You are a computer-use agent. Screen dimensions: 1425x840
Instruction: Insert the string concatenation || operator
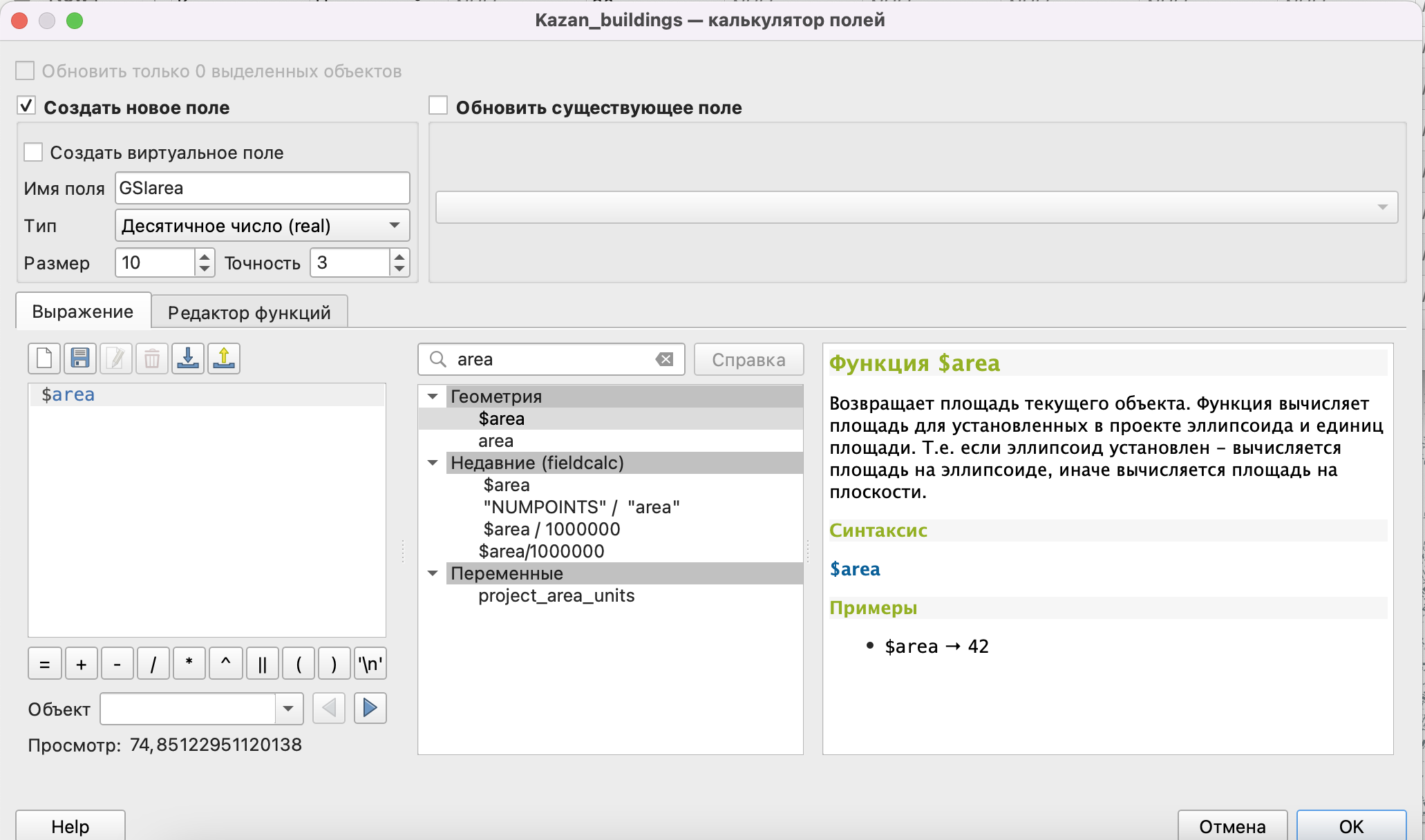(x=262, y=665)
